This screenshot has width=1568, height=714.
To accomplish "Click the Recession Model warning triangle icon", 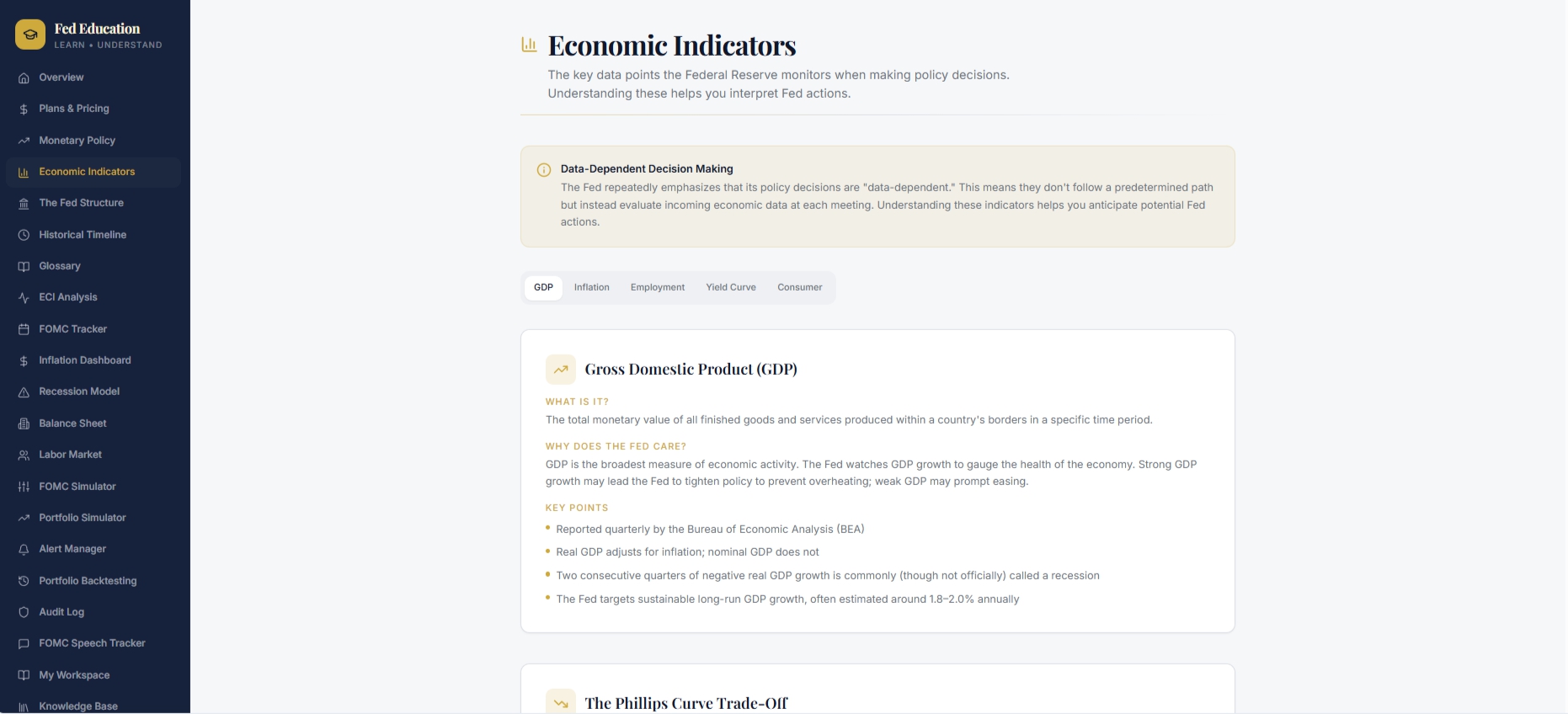I will [24, 392].
